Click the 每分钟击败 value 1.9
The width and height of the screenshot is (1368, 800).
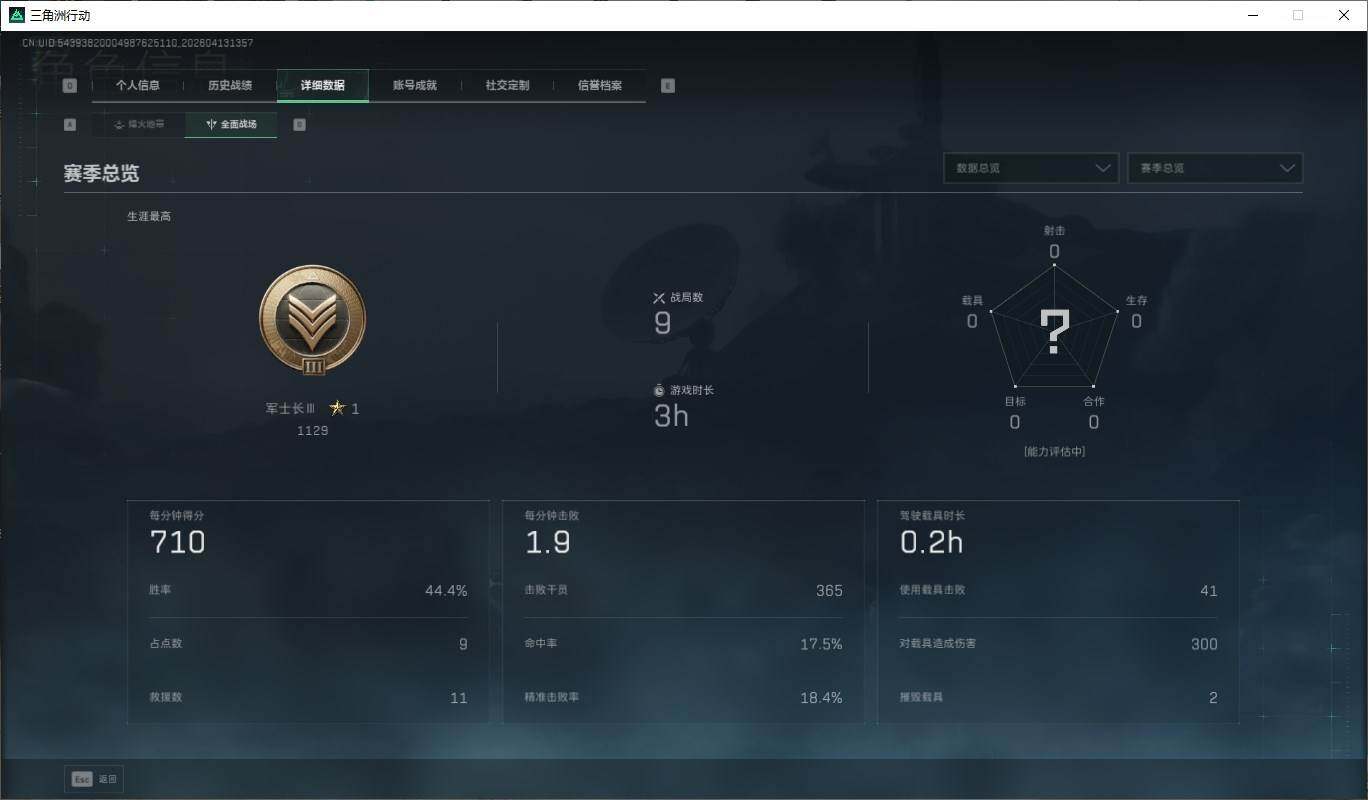click(548, 542)
